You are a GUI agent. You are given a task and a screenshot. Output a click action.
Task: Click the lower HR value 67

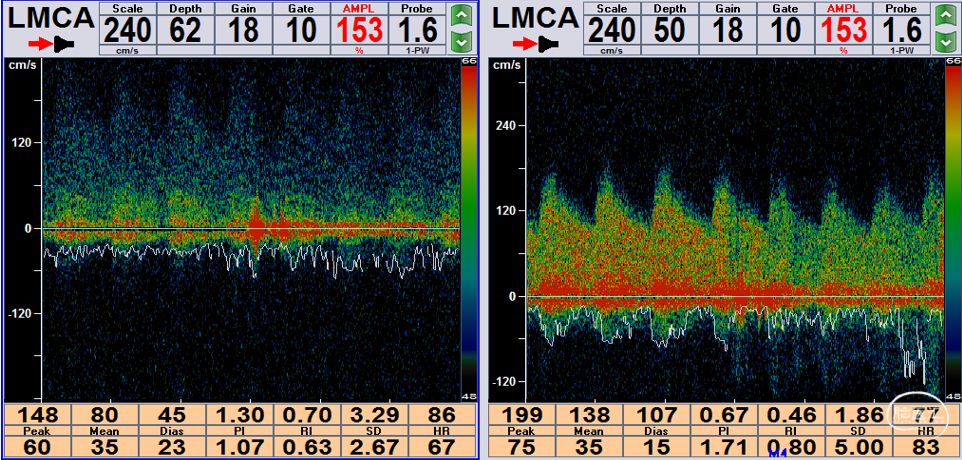click(x=441, y=446)
